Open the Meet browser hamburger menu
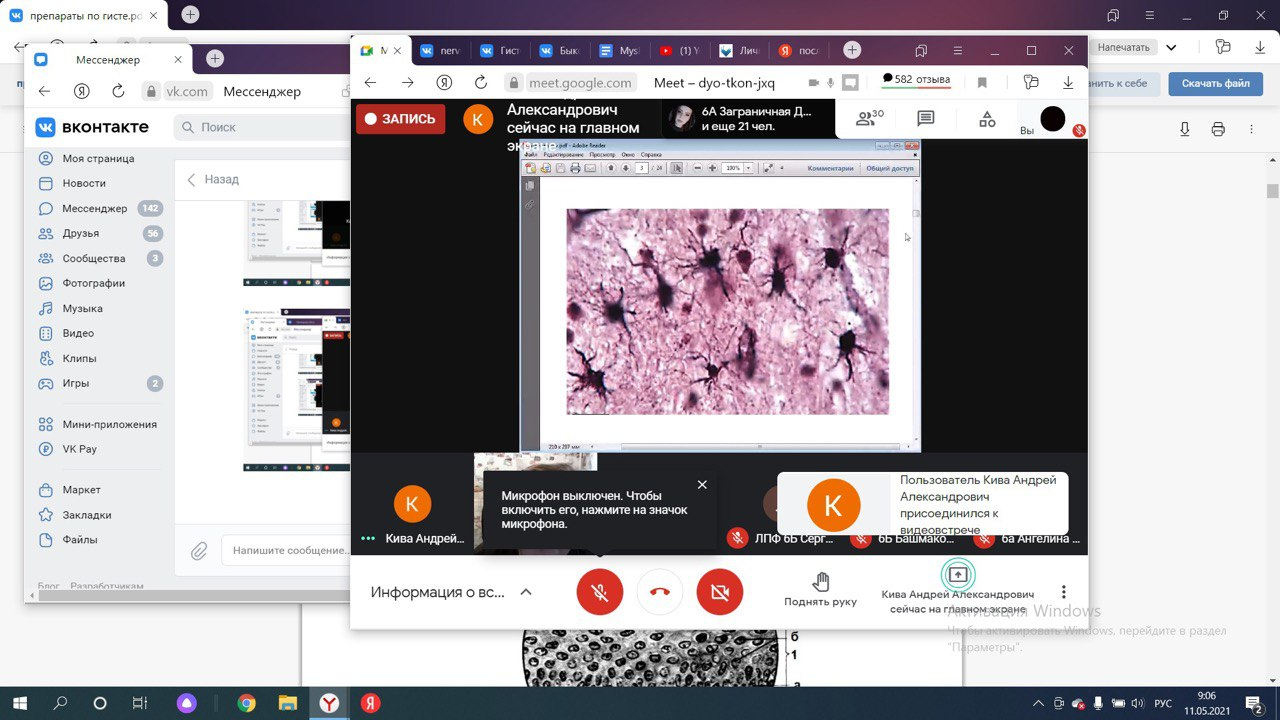The width and height of the screenshot is (1280, 720). pyautogui.click(x=959, y=50)
